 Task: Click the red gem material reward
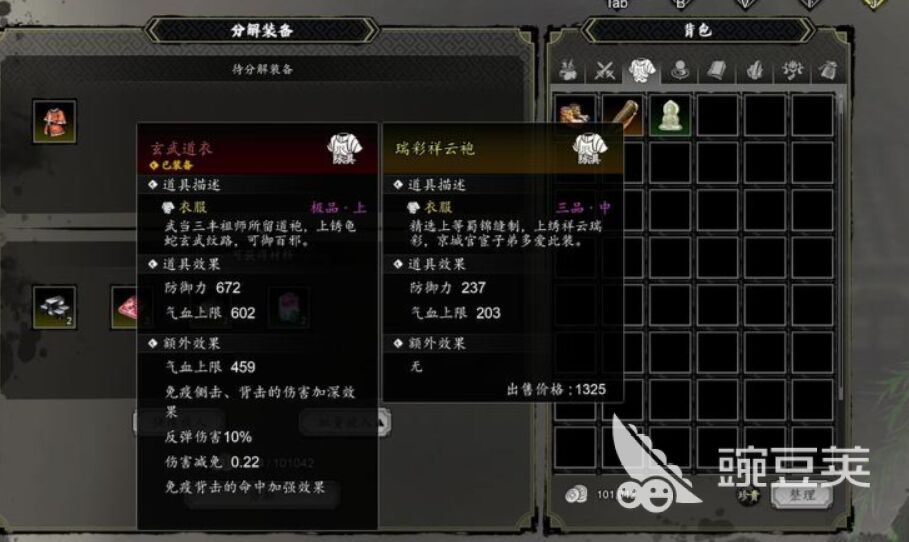pyautogui.click(x=125, y=307)
